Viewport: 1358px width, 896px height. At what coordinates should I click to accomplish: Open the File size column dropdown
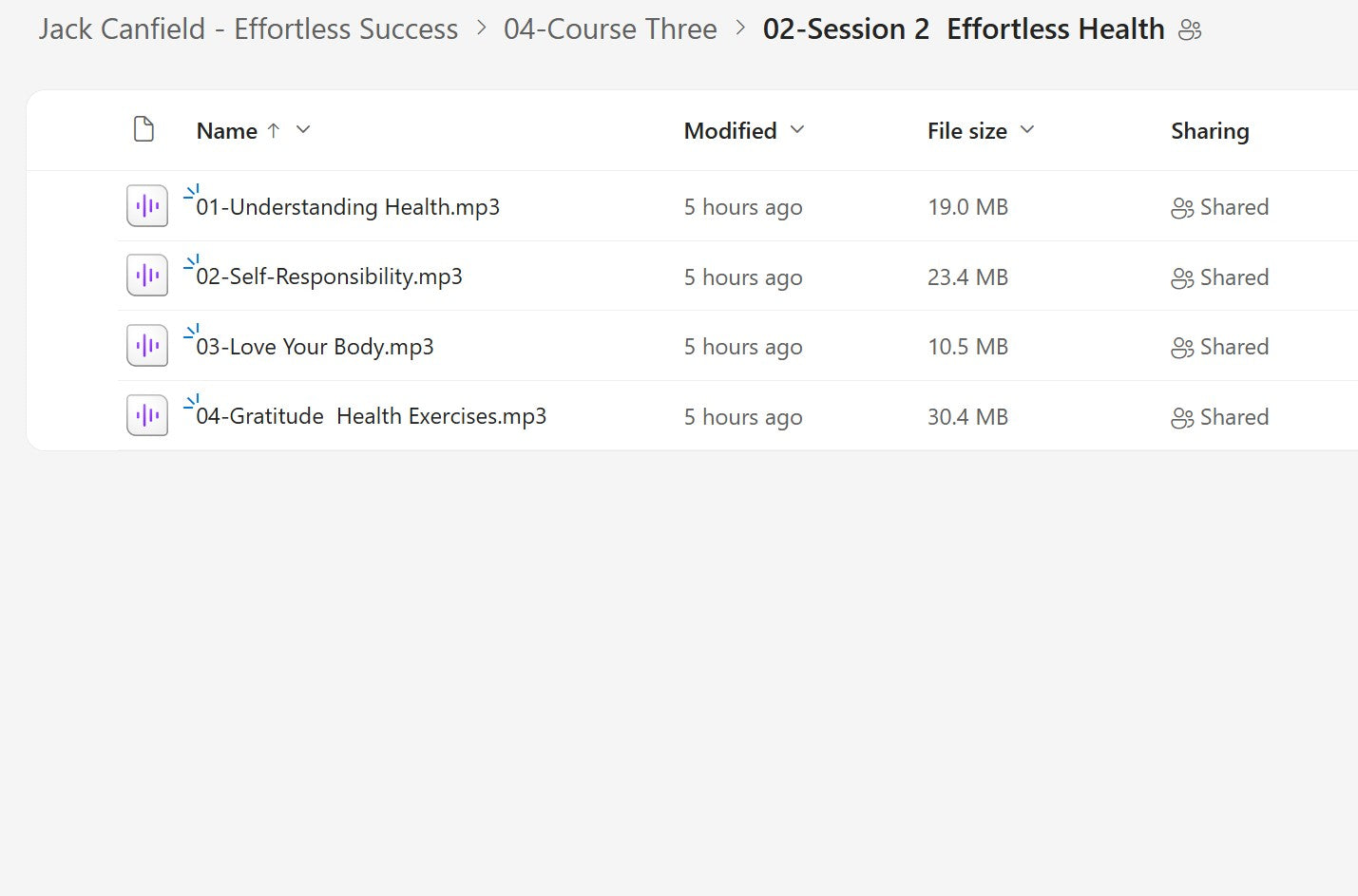click(1027, 130)
